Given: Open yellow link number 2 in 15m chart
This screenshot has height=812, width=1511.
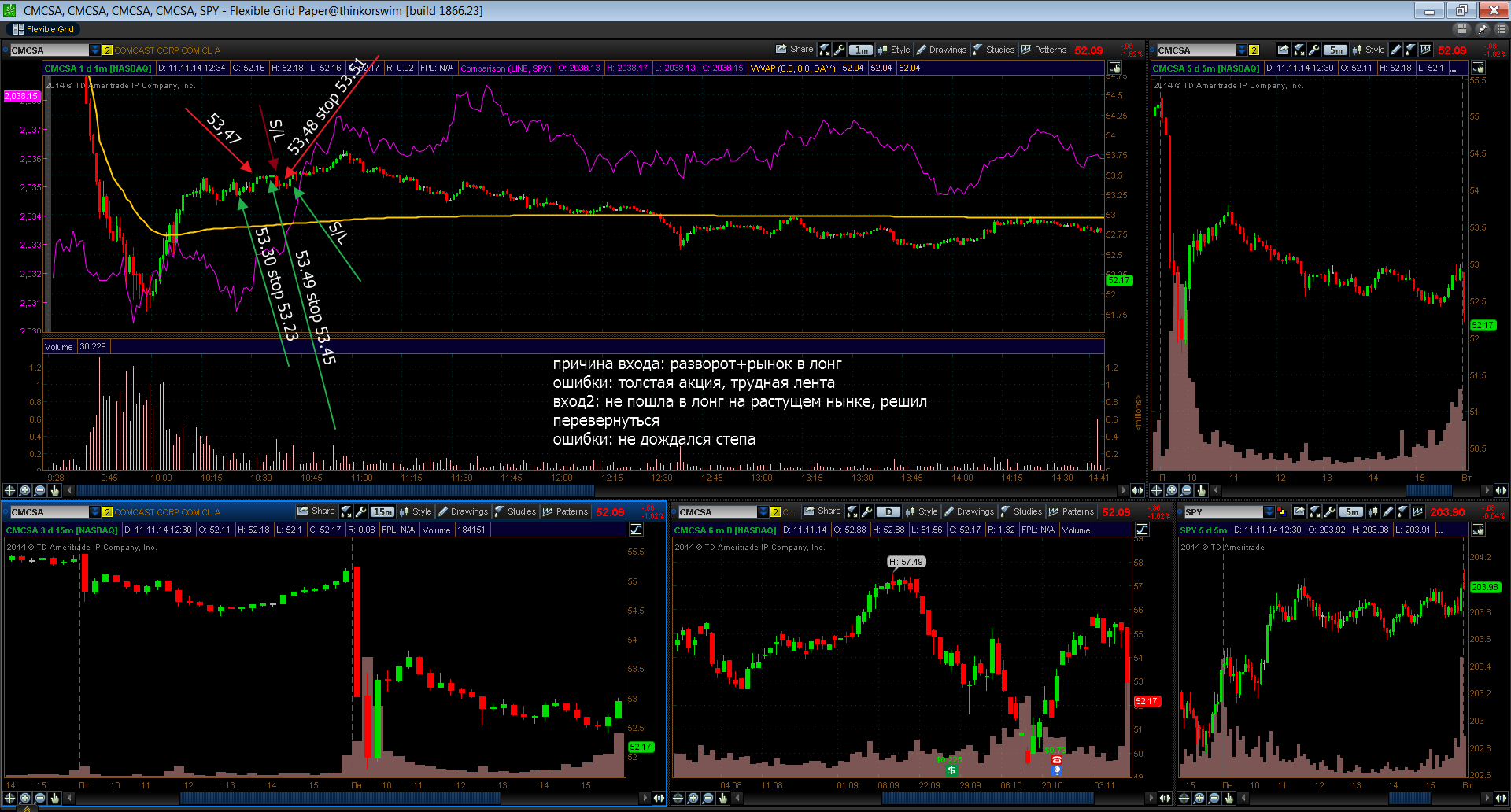Looking at the screenshot, I should pos(108,511).
